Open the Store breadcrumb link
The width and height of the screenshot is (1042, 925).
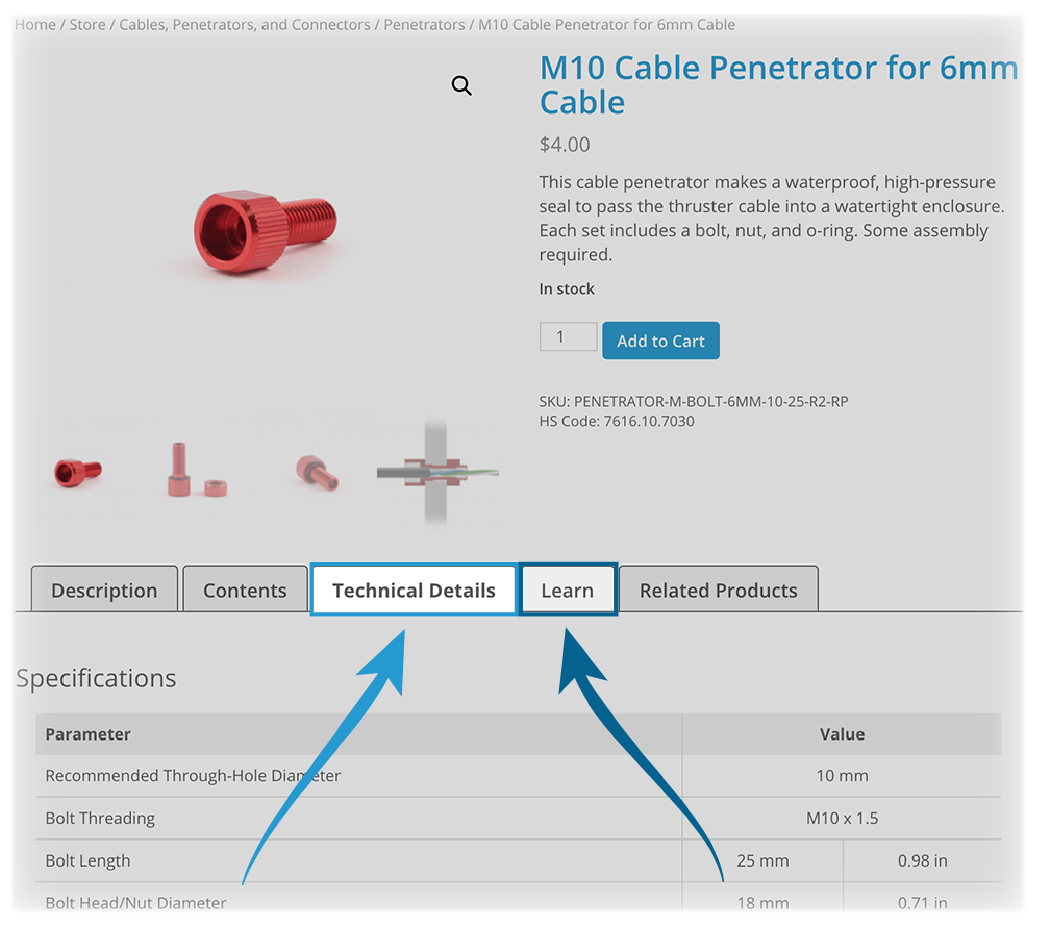pos(87,24)
